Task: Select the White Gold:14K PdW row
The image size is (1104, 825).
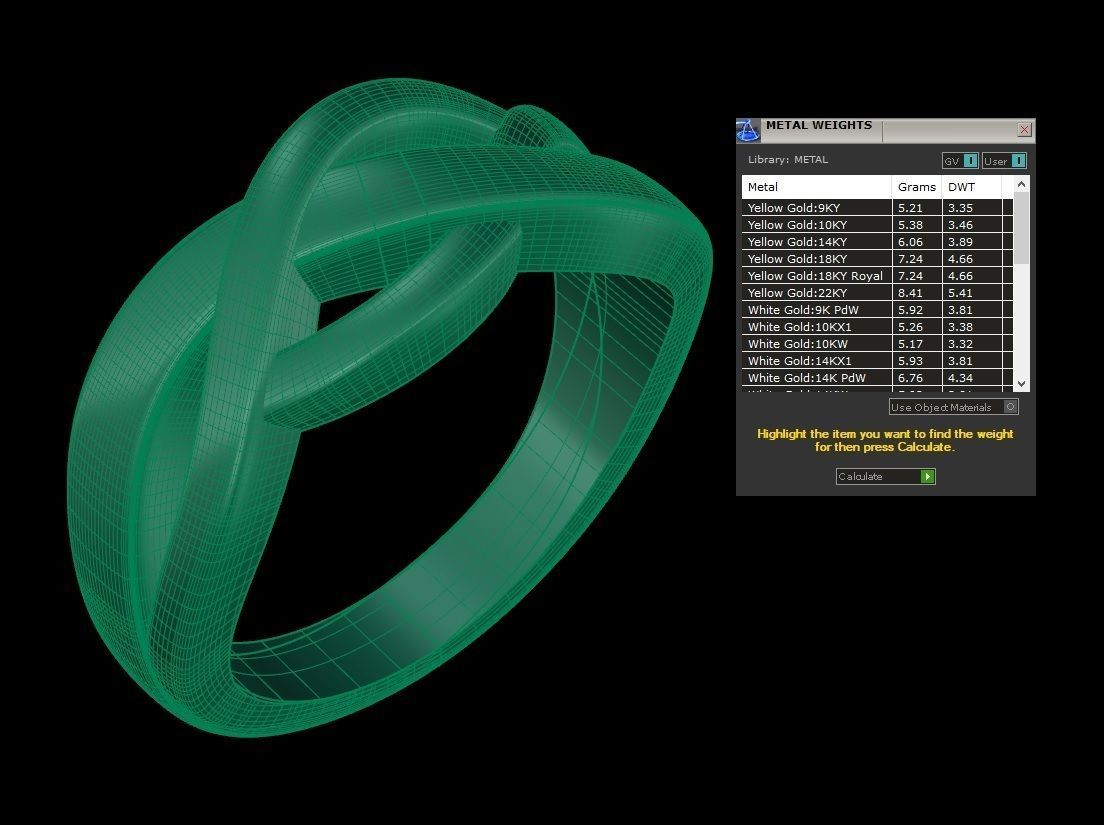Action: click(x=877, y=378)
